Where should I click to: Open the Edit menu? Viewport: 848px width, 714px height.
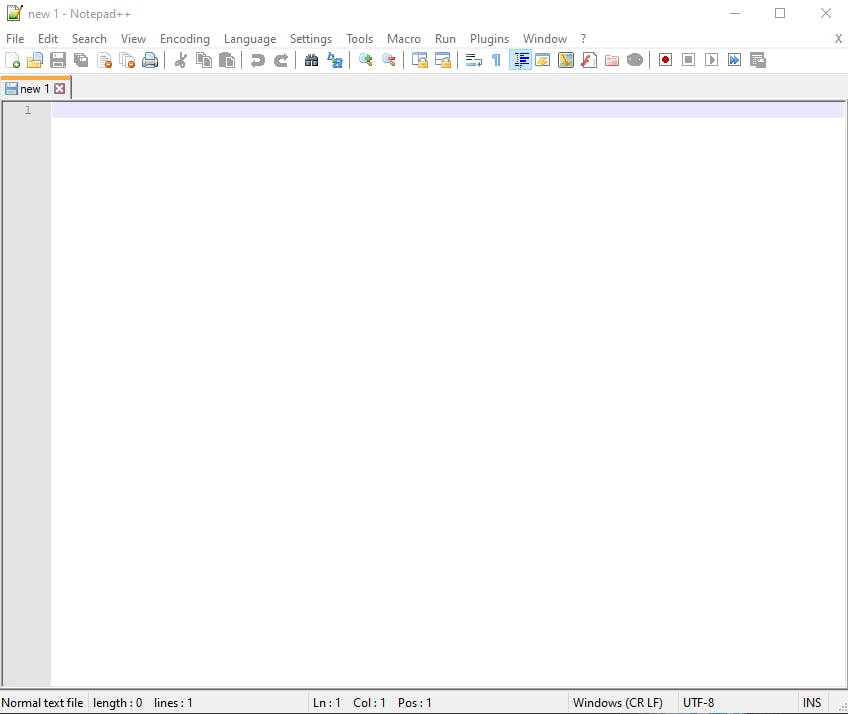click(x=48, y=39)
